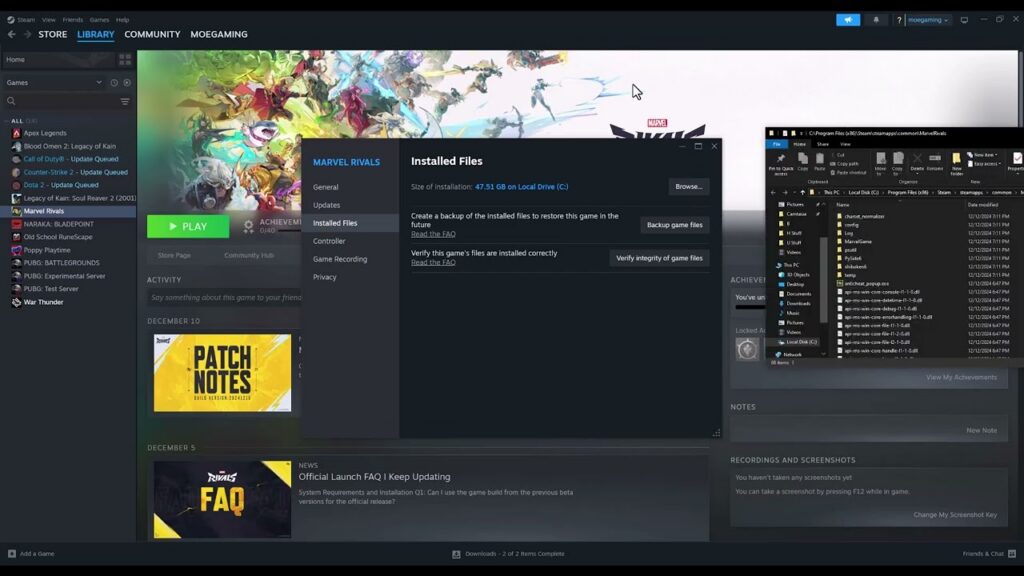Go forward with the Steam forward arrow

click(27, 34)
